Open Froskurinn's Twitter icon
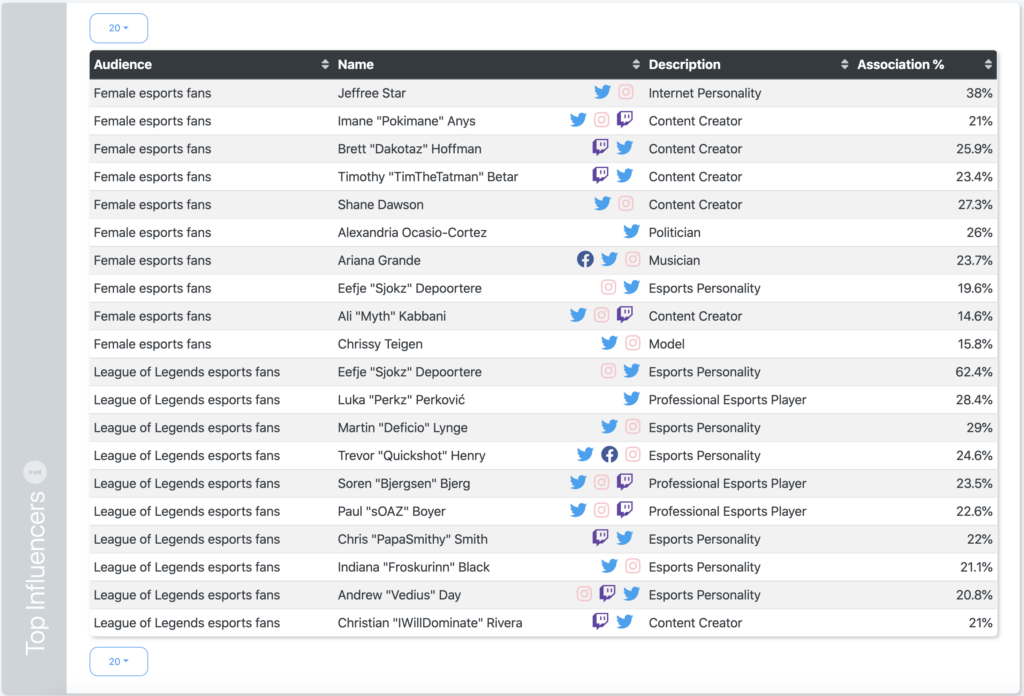 click(609, 566)
